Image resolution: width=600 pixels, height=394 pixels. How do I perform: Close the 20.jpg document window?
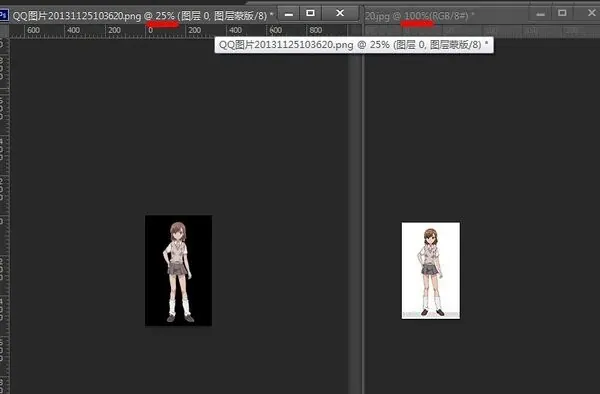coord(592,13)
